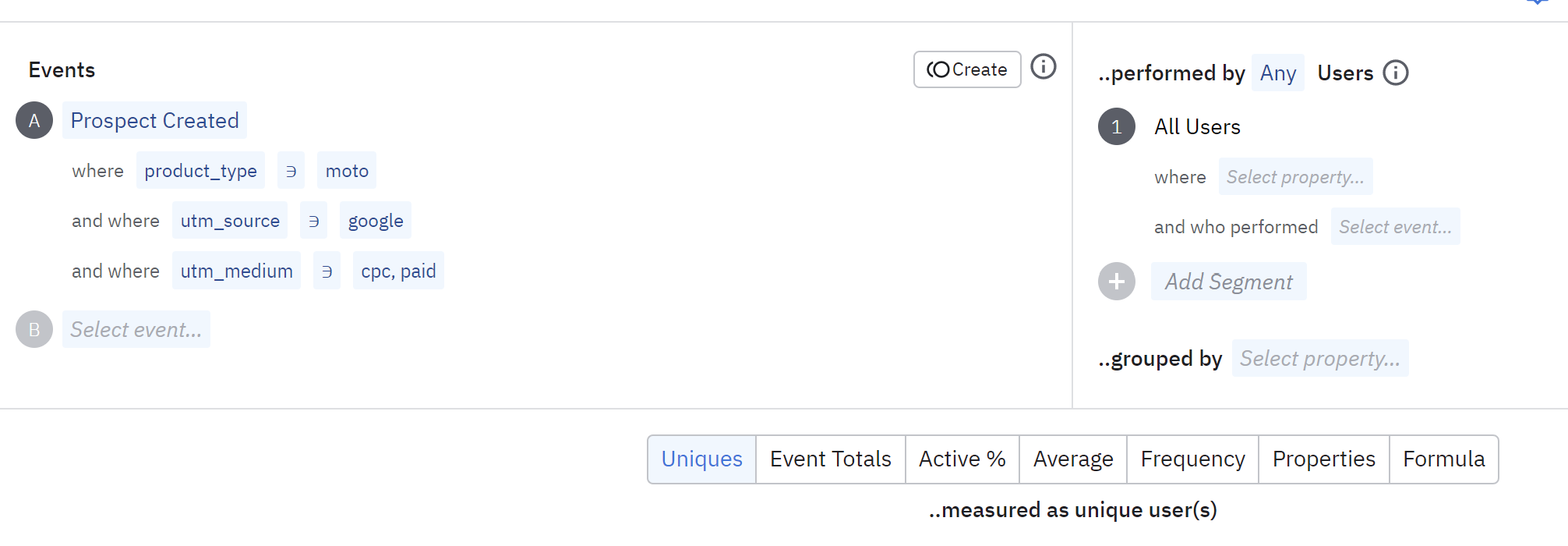
Task: Select the Formula measurement tab
Action: 1443,459
